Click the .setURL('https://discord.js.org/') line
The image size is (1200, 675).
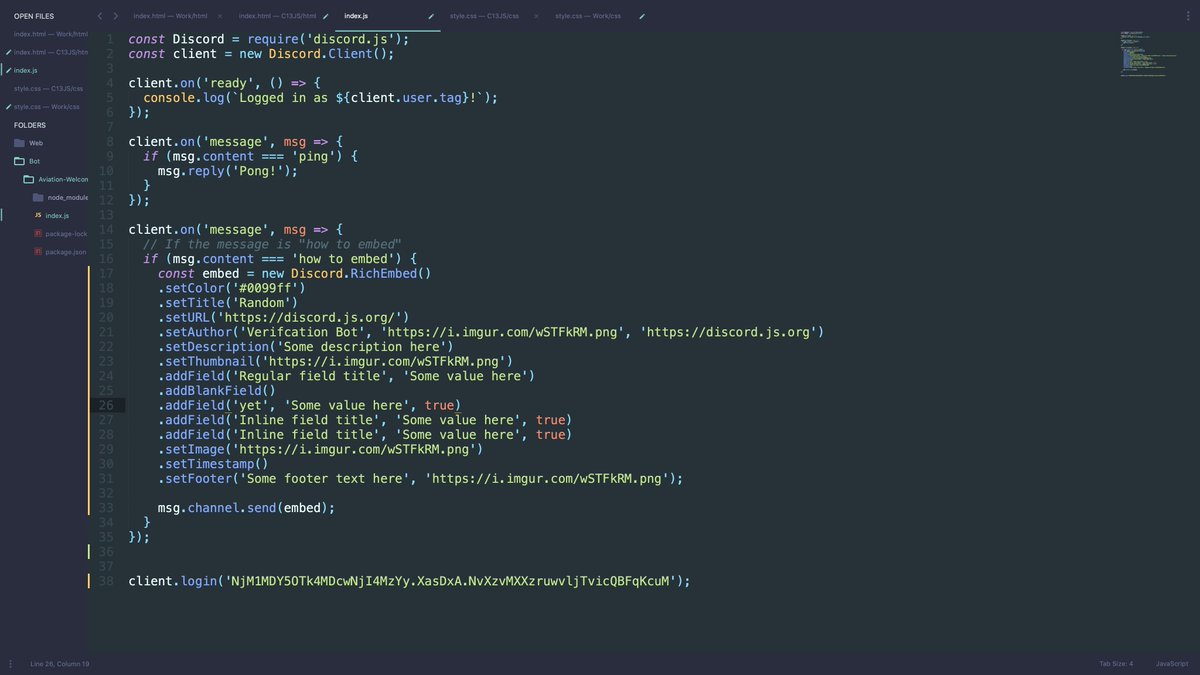(x=283, y=317)
